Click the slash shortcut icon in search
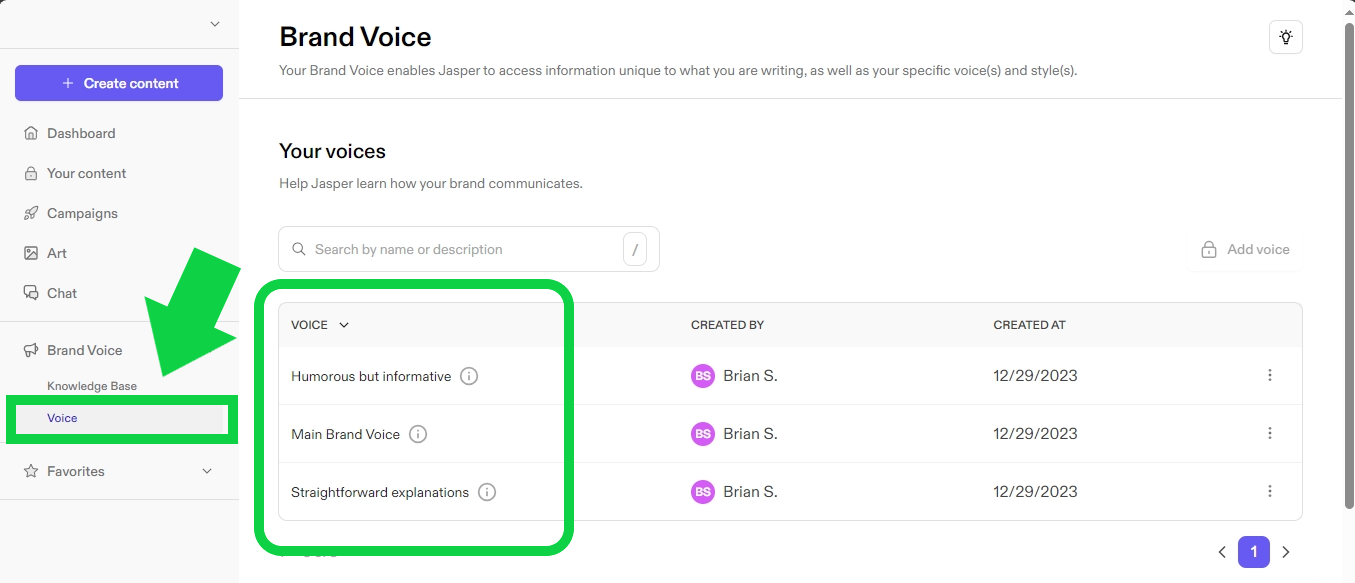Screen dimensions: 1355x583 click(x=635, y=249)
